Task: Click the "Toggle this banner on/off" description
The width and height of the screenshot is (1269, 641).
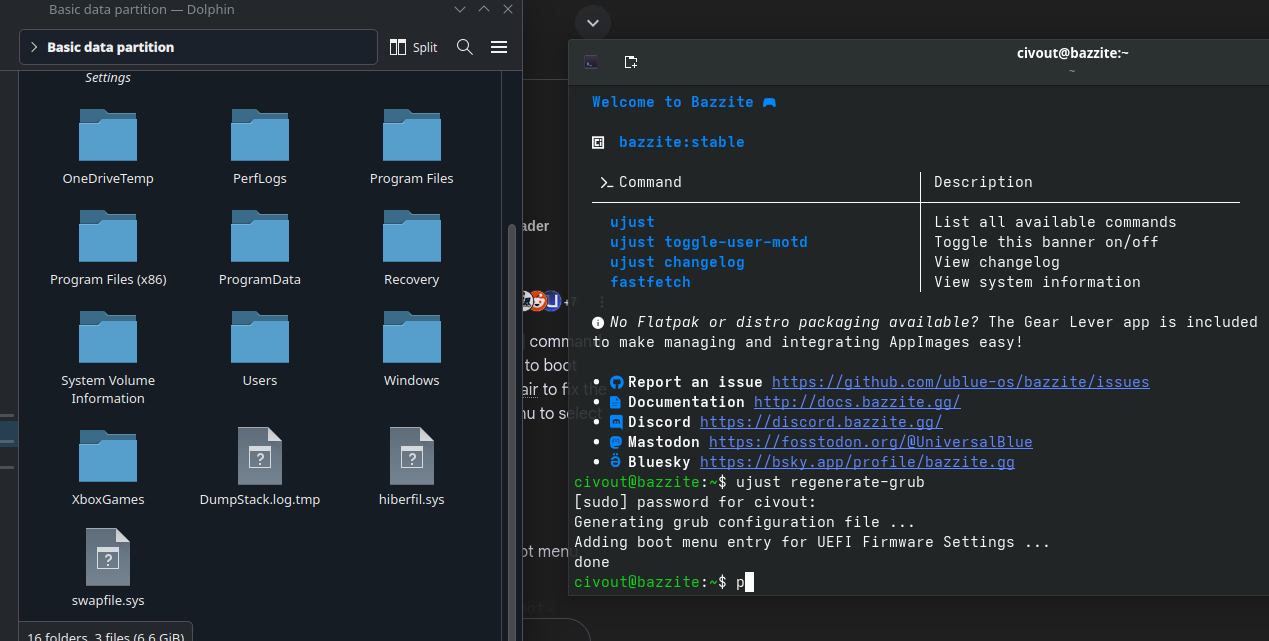Action: pyautogui.click(x=1046, y=242)
